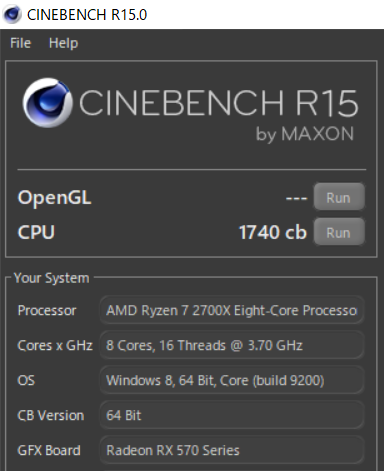Click the Cinebench title bar app icon
Viewport: 384px width, 471px height.
click(x=12, y=14)
